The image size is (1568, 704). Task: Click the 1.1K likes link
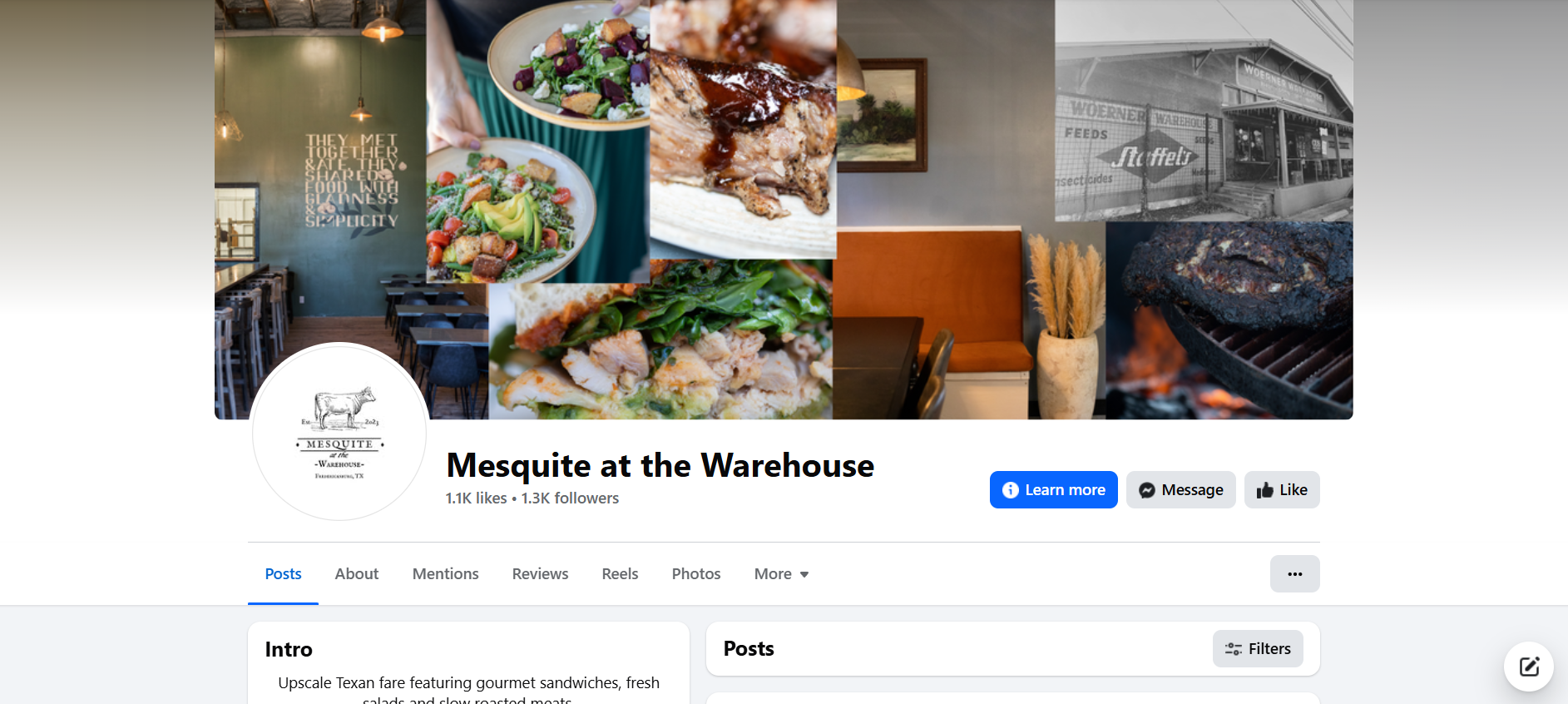coord(477,498)
